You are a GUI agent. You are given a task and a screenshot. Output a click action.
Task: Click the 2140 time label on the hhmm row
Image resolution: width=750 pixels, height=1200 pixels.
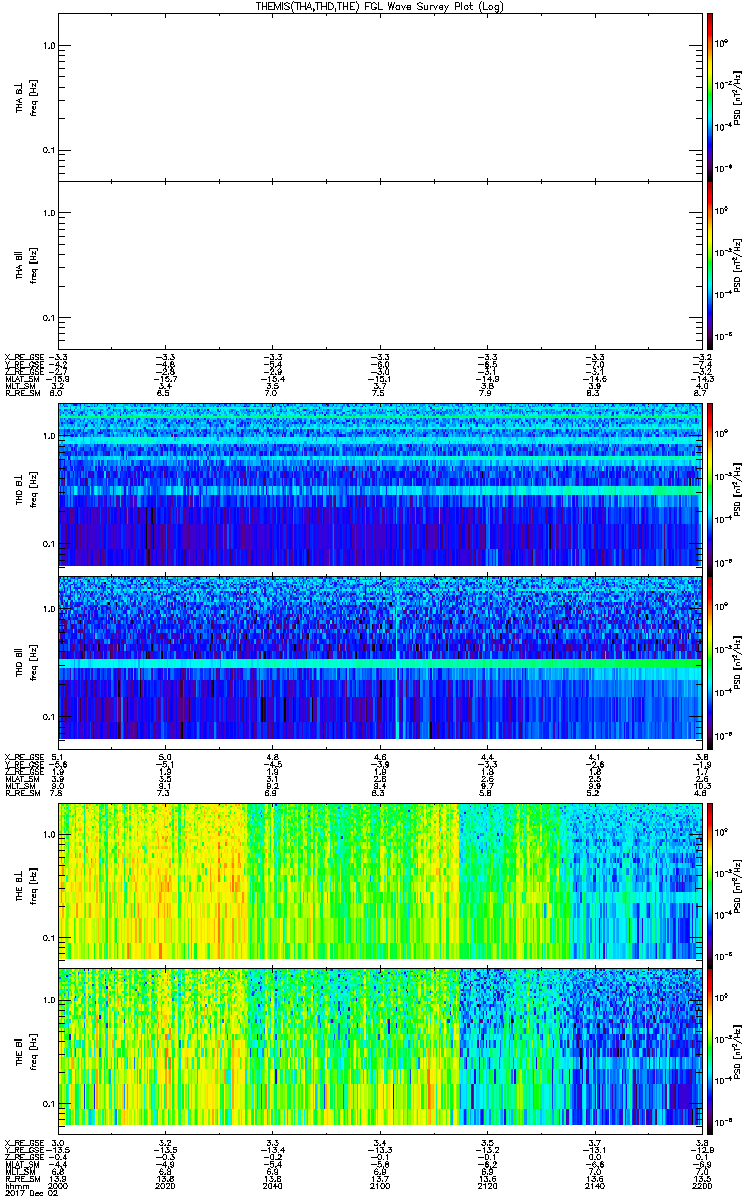tap(594, 1186)
